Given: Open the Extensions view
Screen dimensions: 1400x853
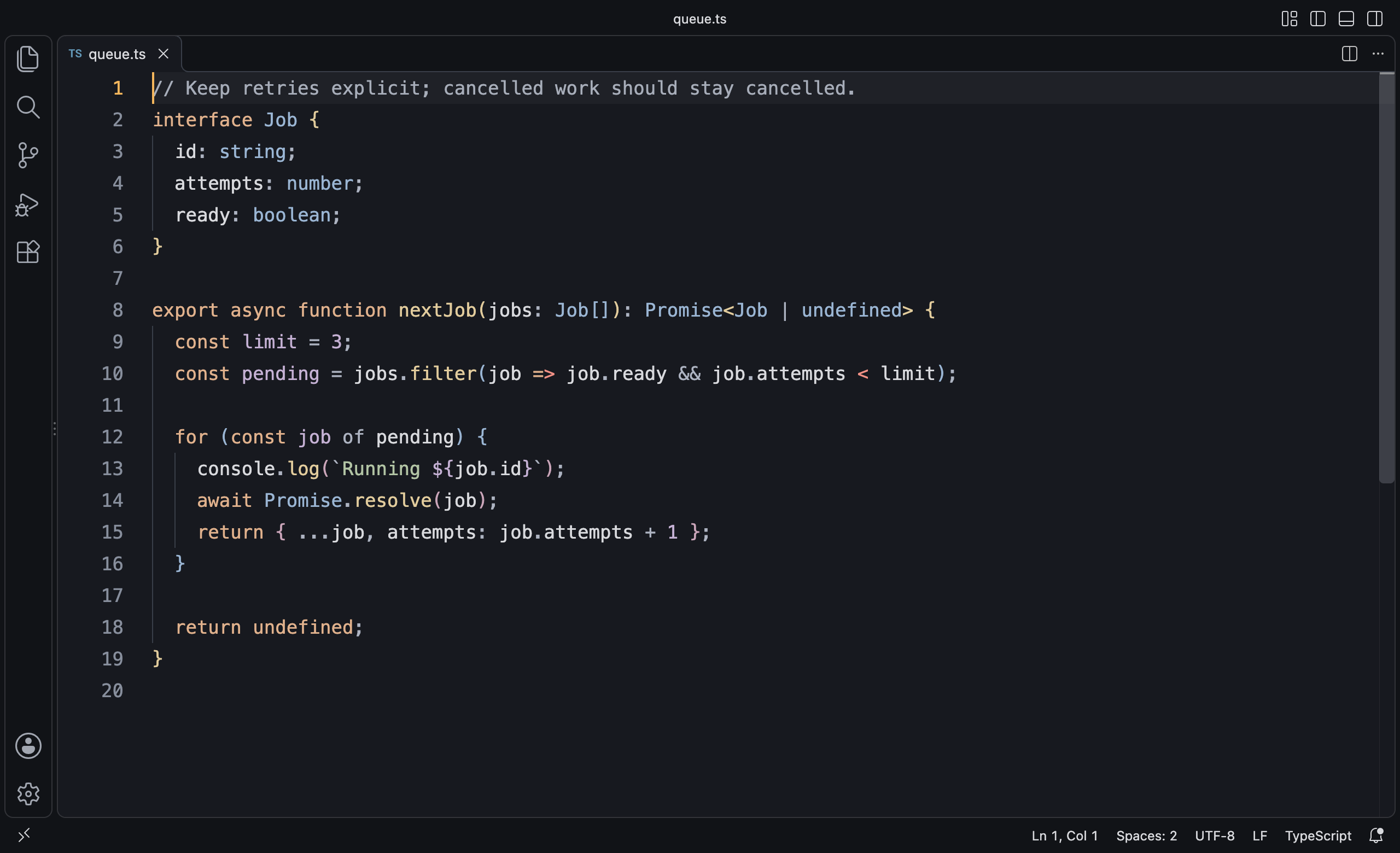Looking at the screenshot, I should click(x=28, y=252).
